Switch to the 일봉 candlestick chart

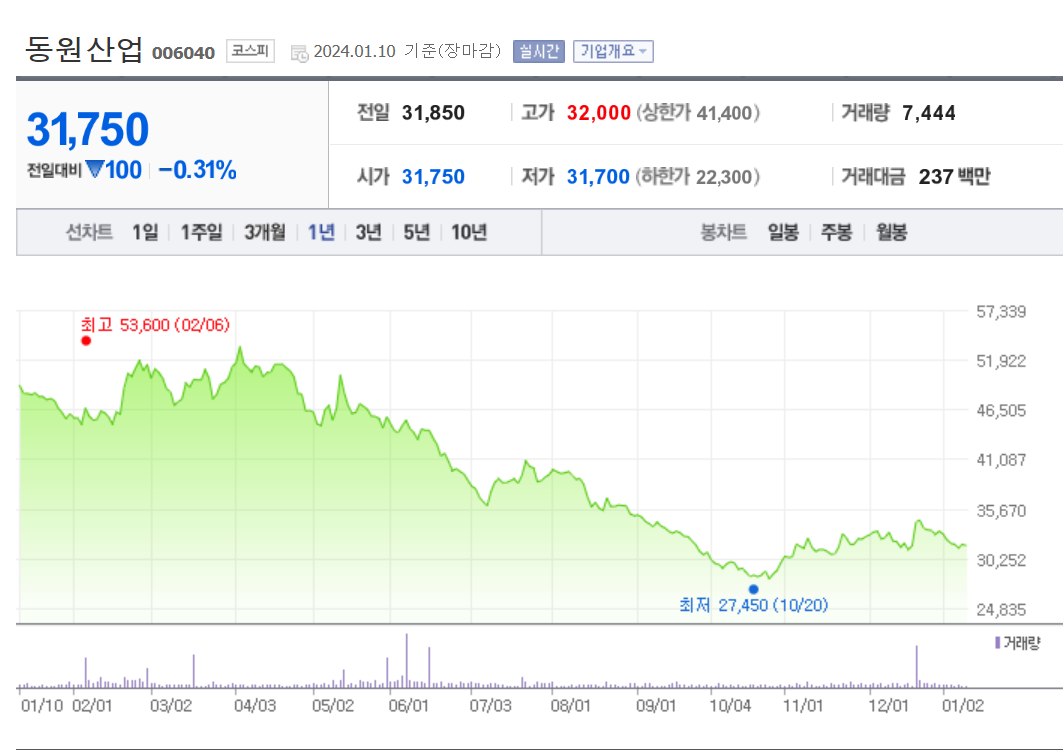[783, 233]
